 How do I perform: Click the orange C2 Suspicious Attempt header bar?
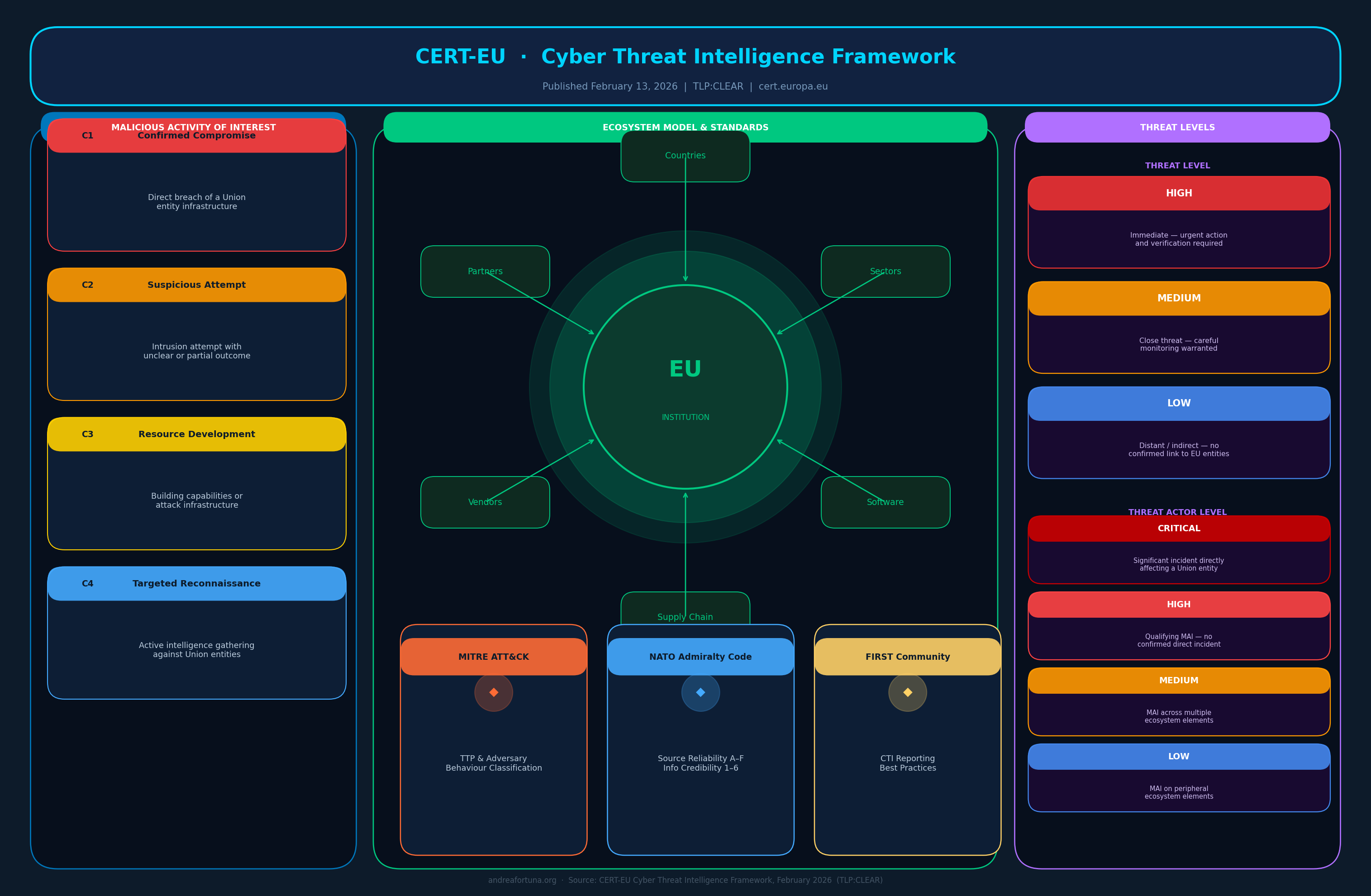pos(196,284)
